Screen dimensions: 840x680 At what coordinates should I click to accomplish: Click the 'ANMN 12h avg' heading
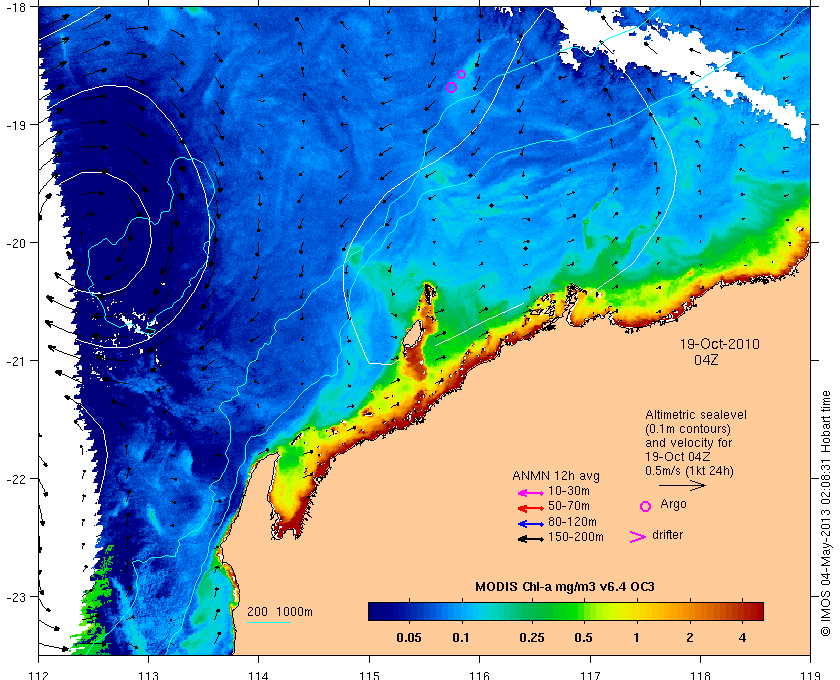point(556,476)
